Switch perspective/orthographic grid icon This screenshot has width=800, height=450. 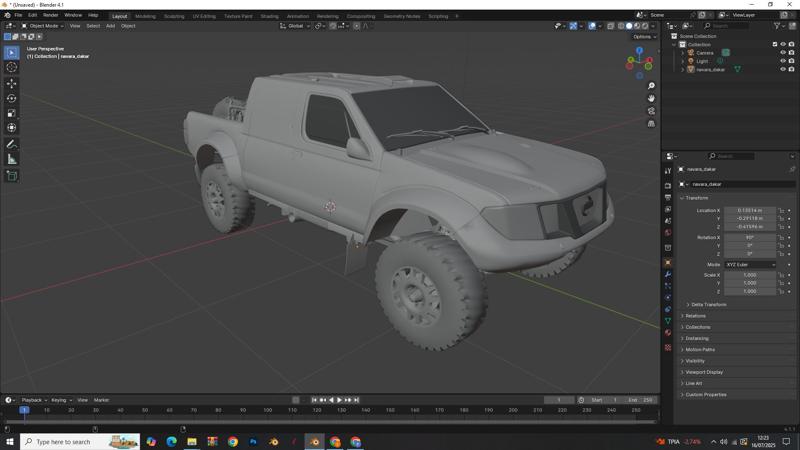(651, 123)
